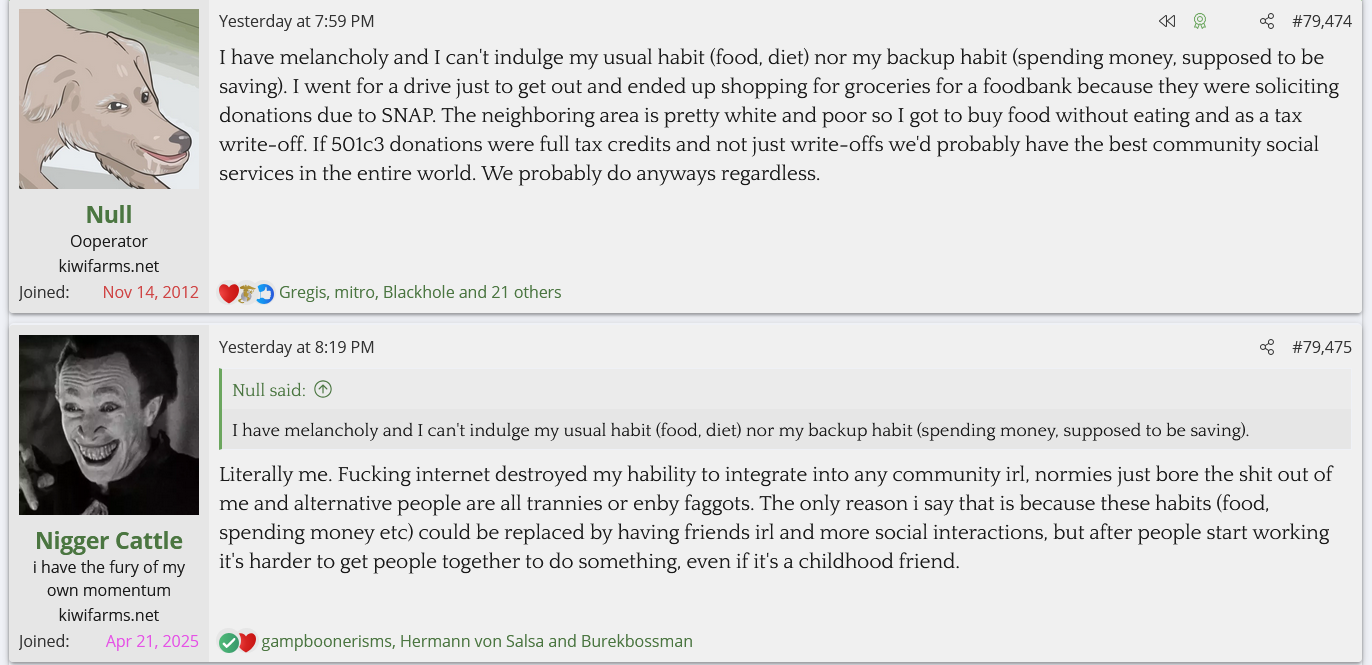This screenshot has width=1372, height=665.
Task: Click the blue thumbs-up reaction icon
Action: [x=265, y=293]
